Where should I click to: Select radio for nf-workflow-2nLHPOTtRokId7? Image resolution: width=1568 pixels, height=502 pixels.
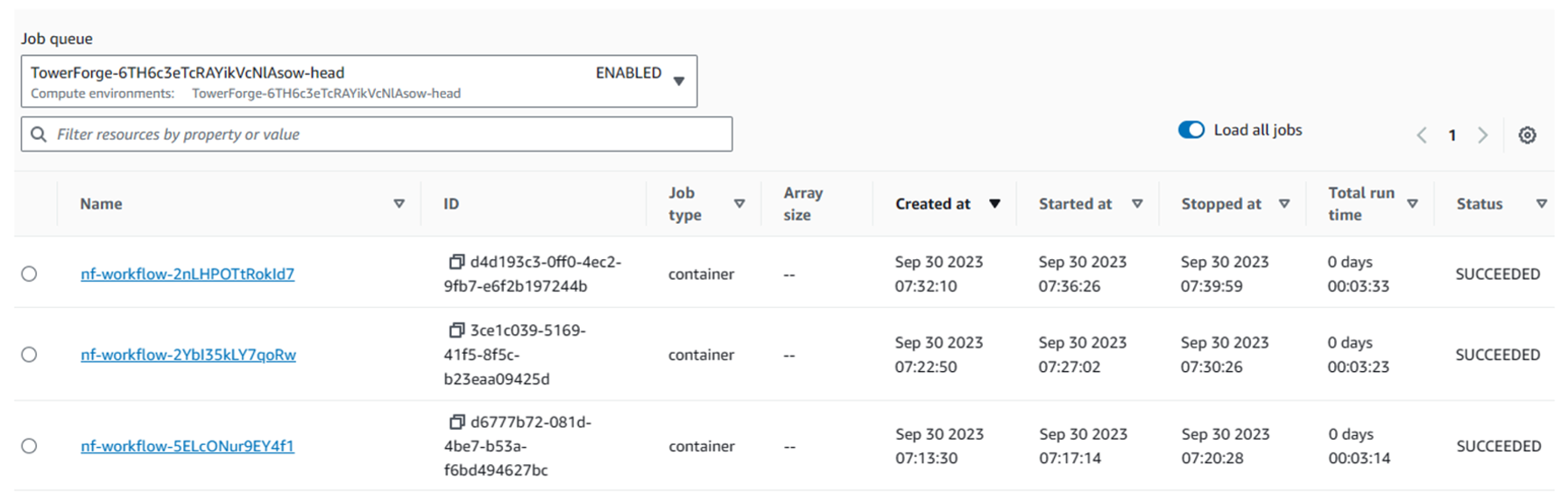30,274
